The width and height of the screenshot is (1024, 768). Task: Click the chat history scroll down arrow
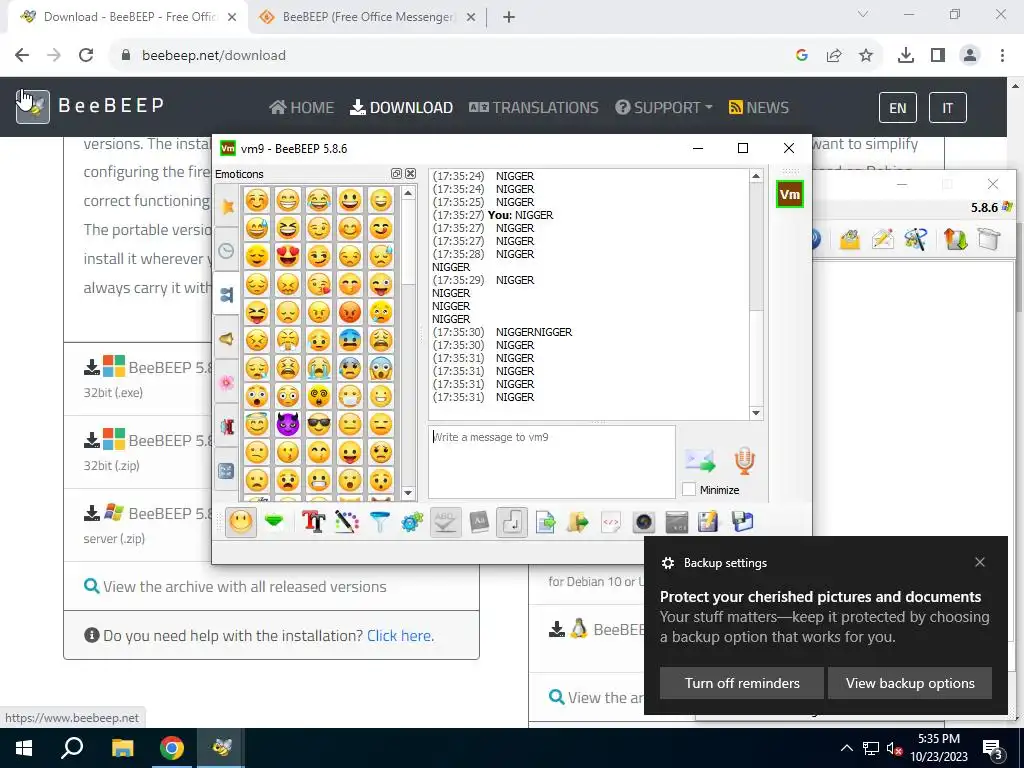[x=756, y=413]
